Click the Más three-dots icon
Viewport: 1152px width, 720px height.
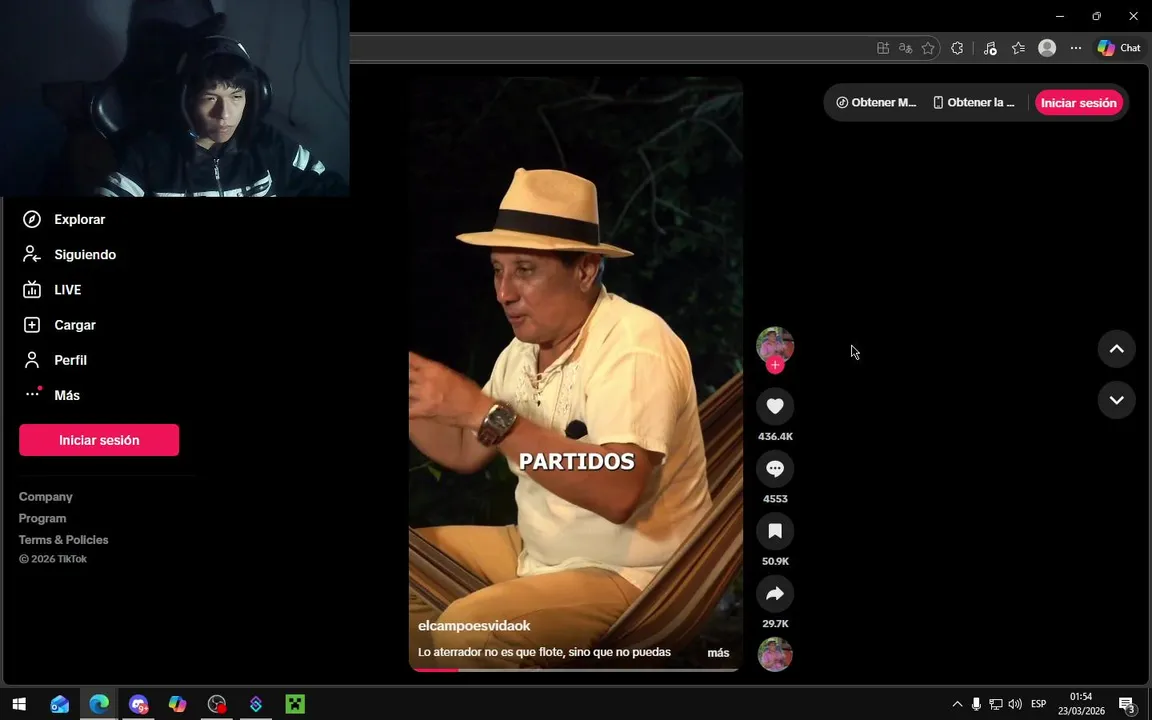pyautogui.click(x=32, y=394)
